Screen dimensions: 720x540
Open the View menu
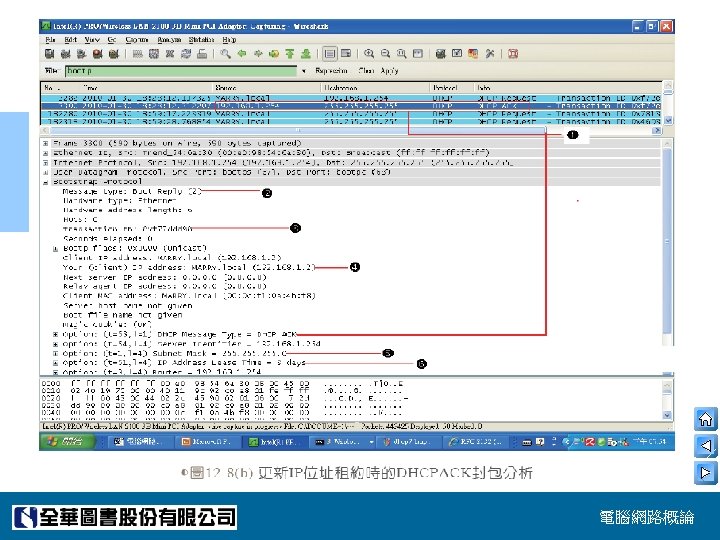[x=92, y=40]
